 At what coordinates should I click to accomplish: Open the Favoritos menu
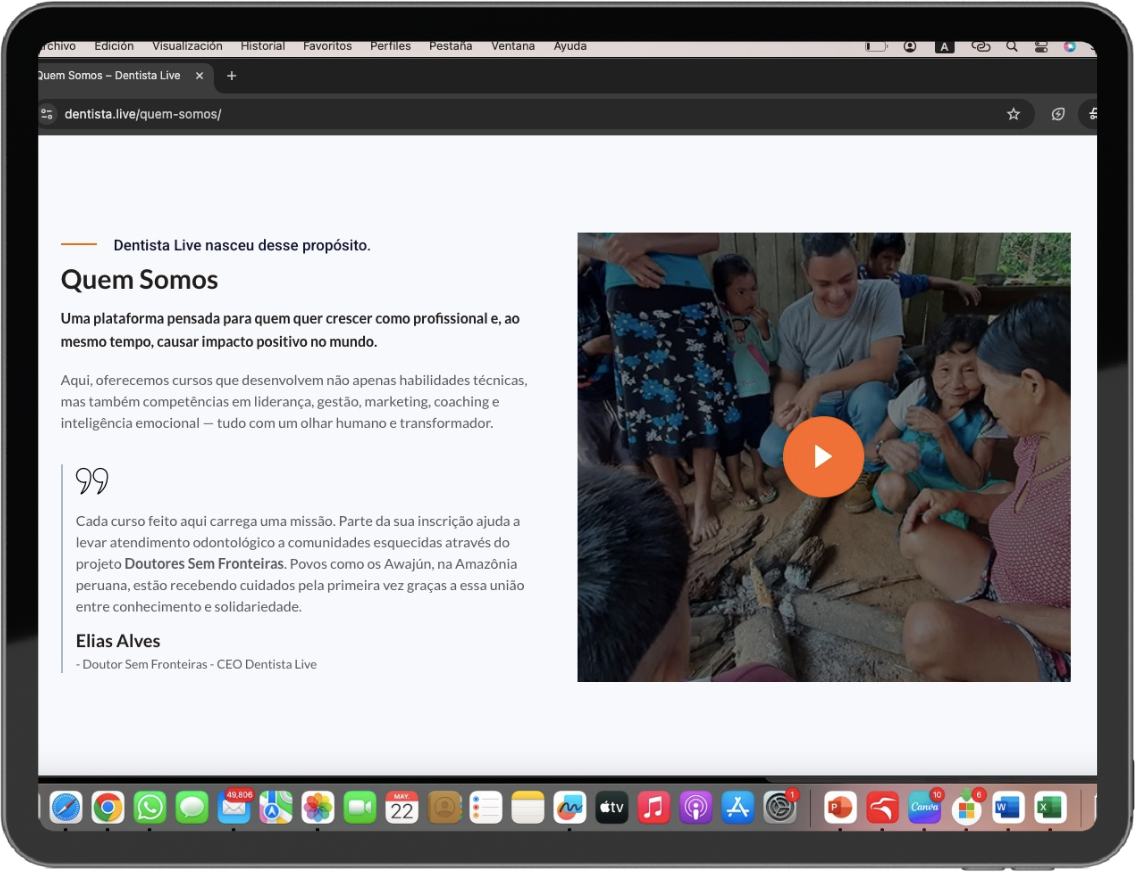(x=327, y=47)
